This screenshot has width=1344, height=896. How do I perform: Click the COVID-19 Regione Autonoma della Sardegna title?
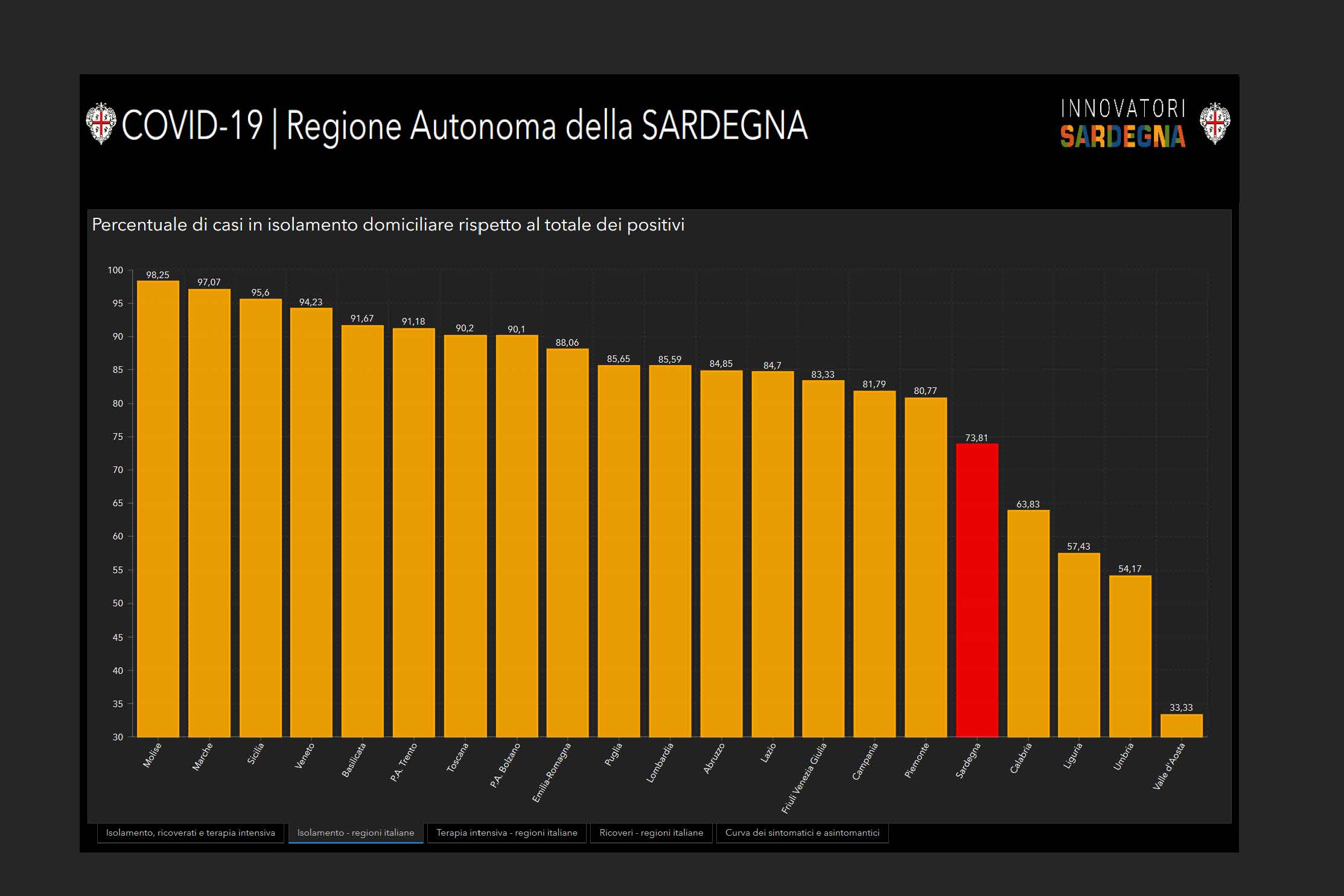tap(465, 126)
